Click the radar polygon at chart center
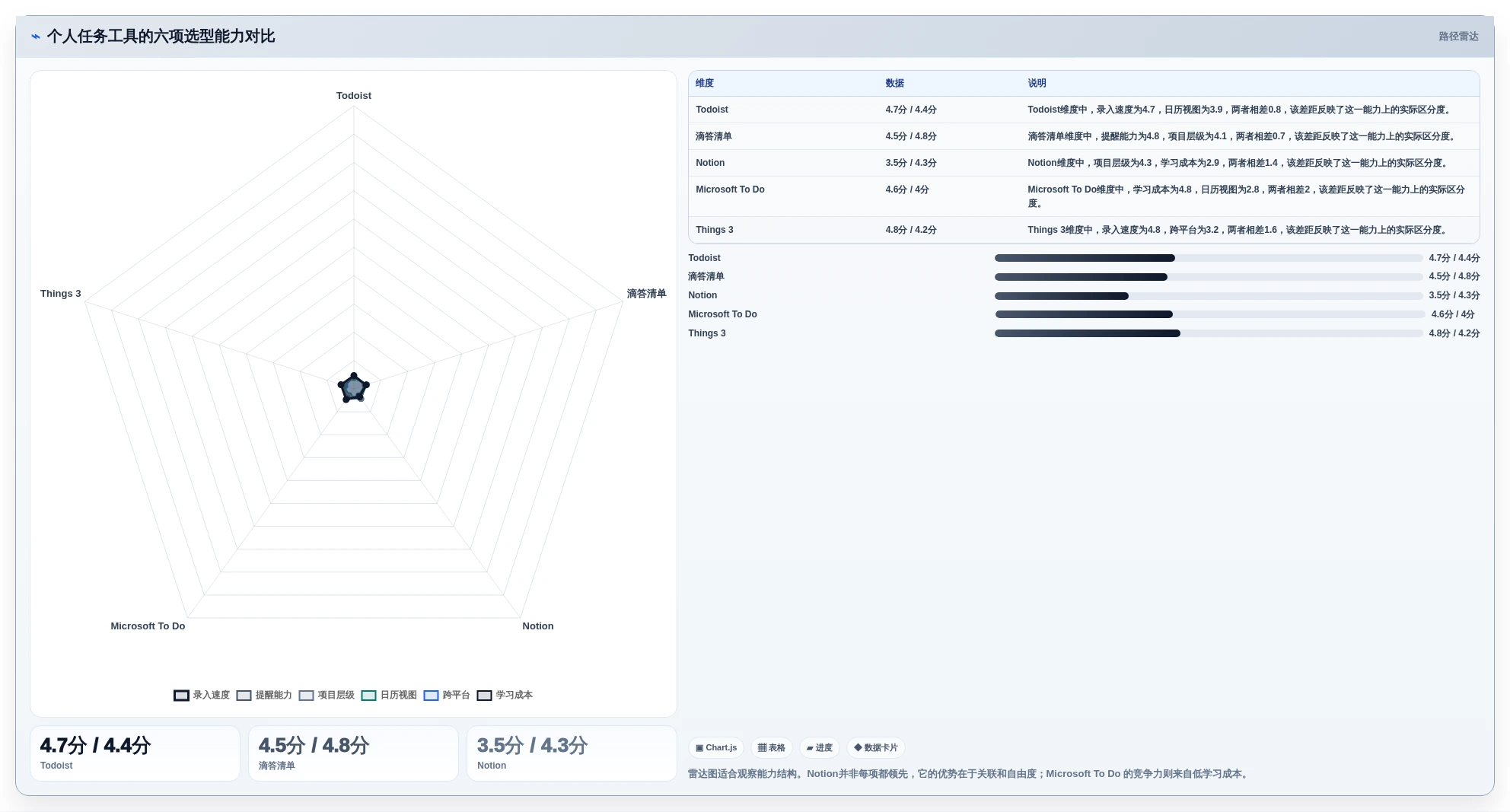 (354, 388)
